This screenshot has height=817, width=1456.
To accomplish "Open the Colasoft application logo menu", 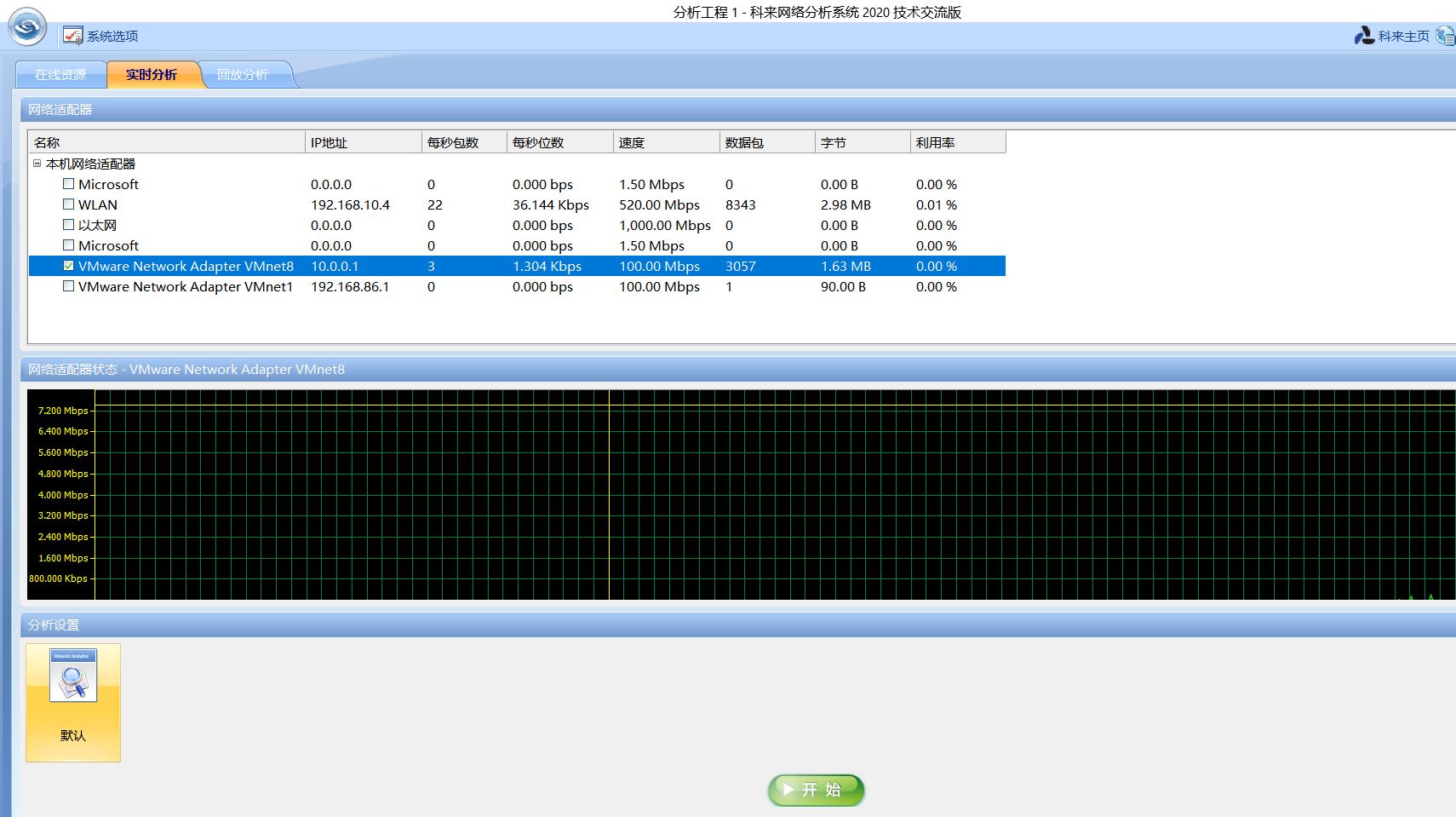I will point(27,27).
